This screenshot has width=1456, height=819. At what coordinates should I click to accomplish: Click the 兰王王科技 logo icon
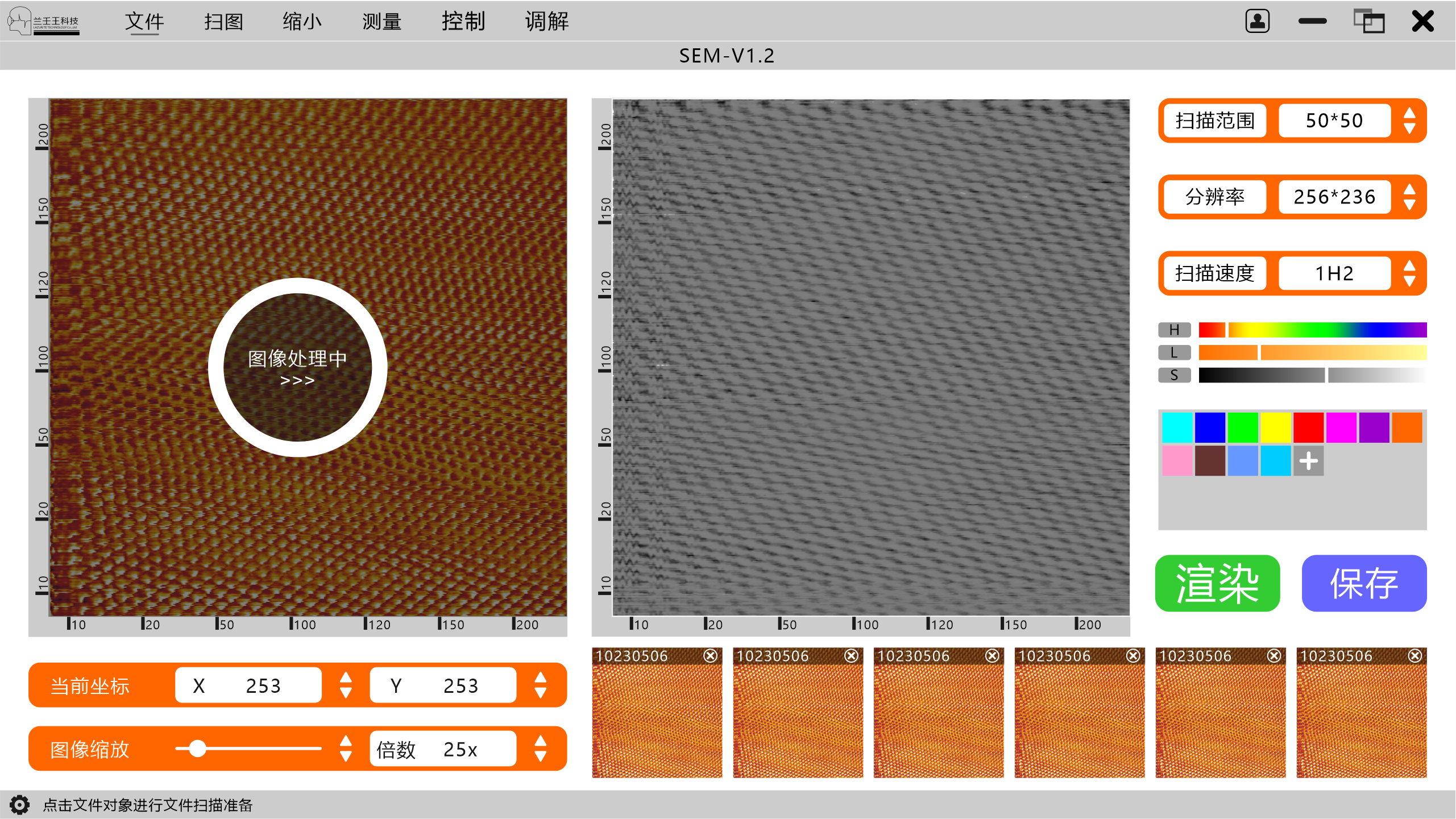tap(43, 22)
